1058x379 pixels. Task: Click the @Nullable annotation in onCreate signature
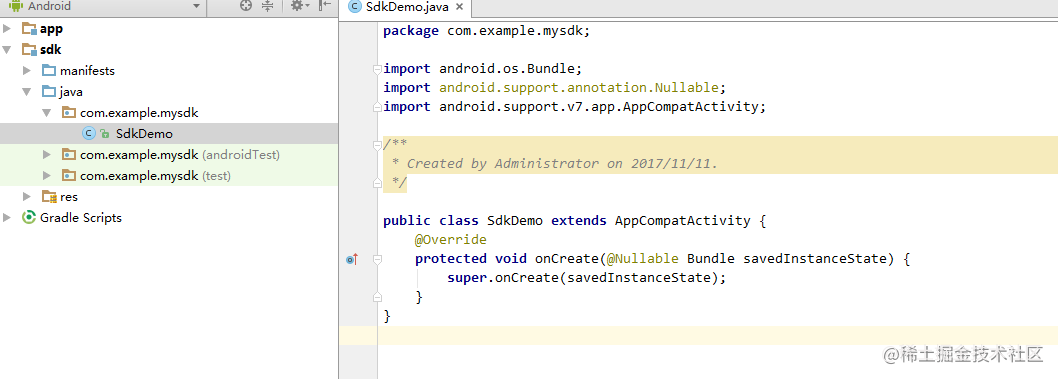tap(642, 259)
